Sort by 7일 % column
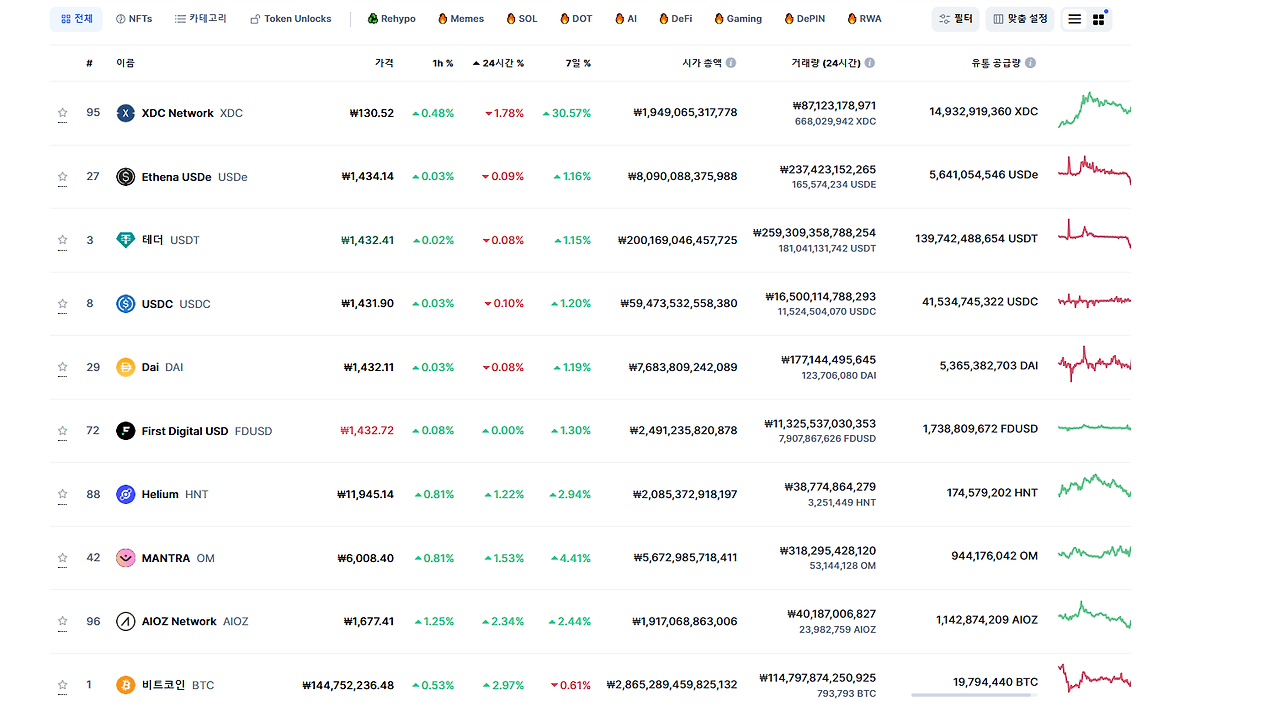1280x706 pixels. (577, 63)
